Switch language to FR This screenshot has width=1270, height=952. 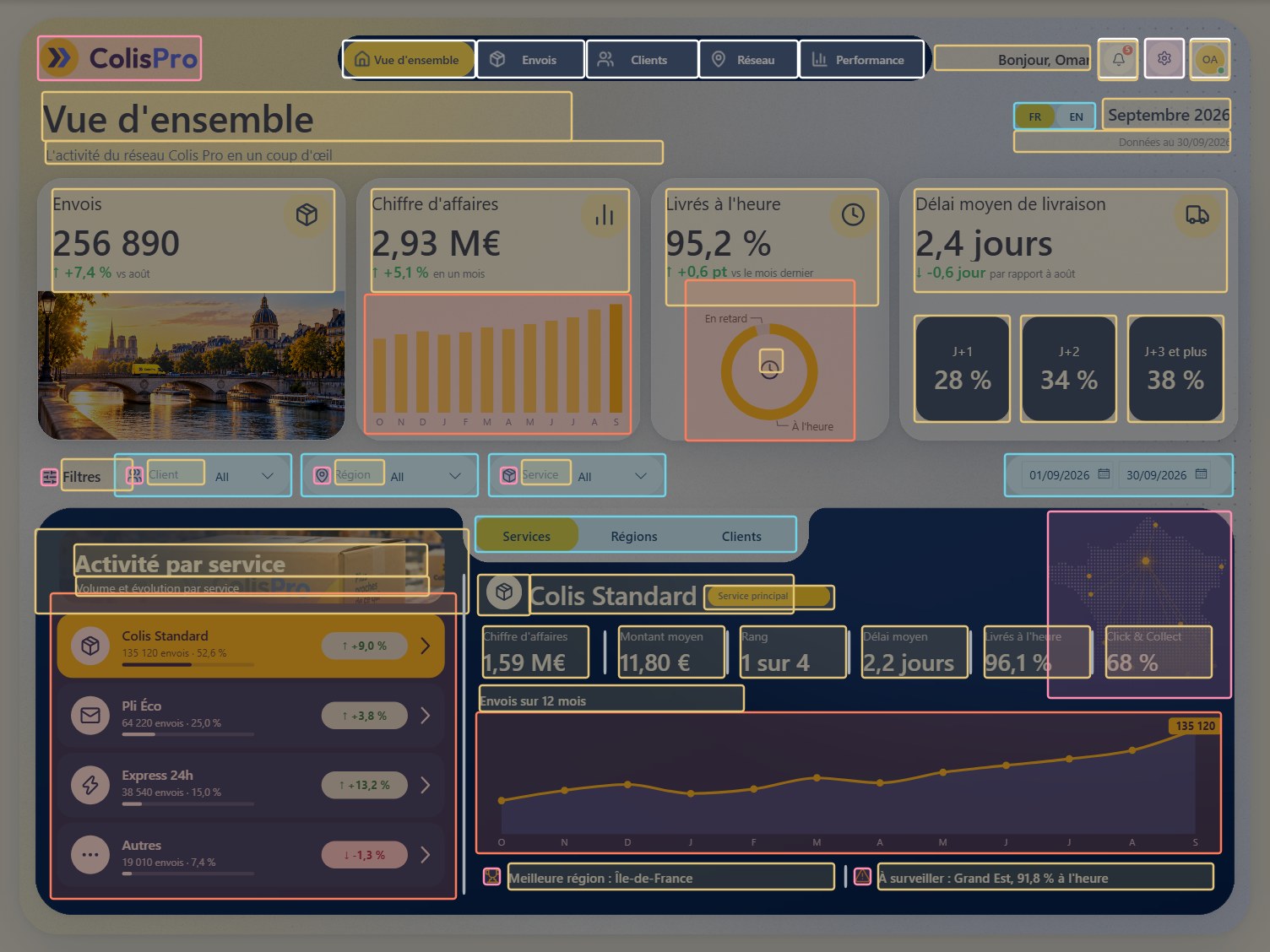(1034, 116)
